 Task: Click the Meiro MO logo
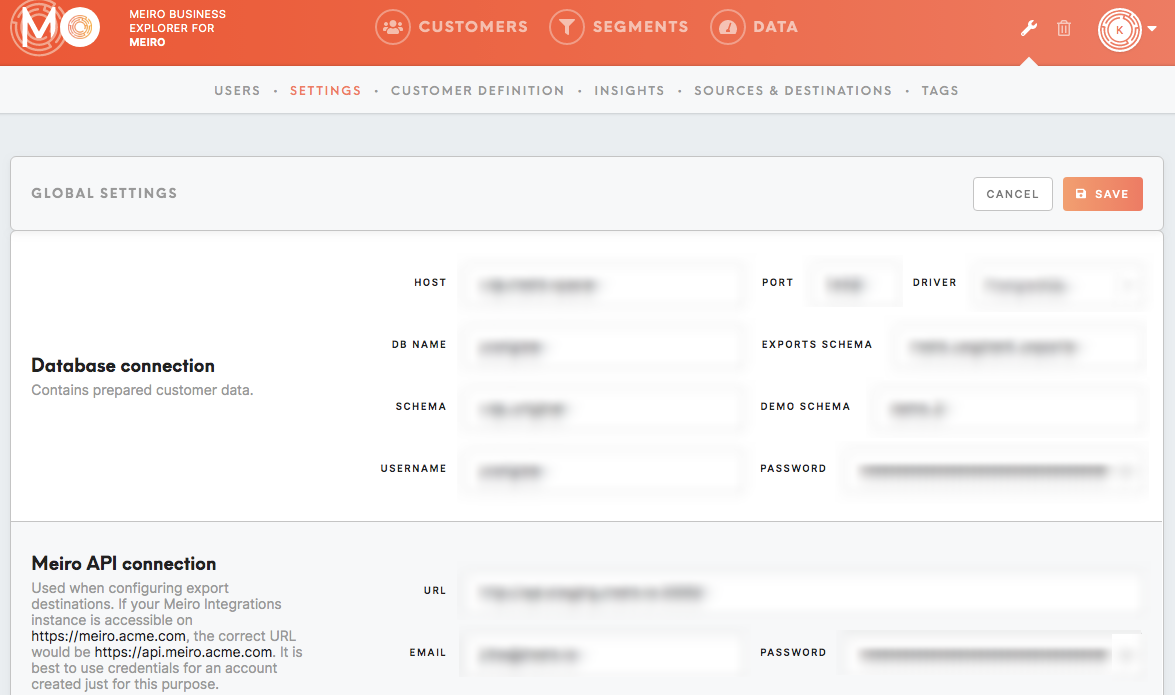pyautogui.click(x=55, y=28)
